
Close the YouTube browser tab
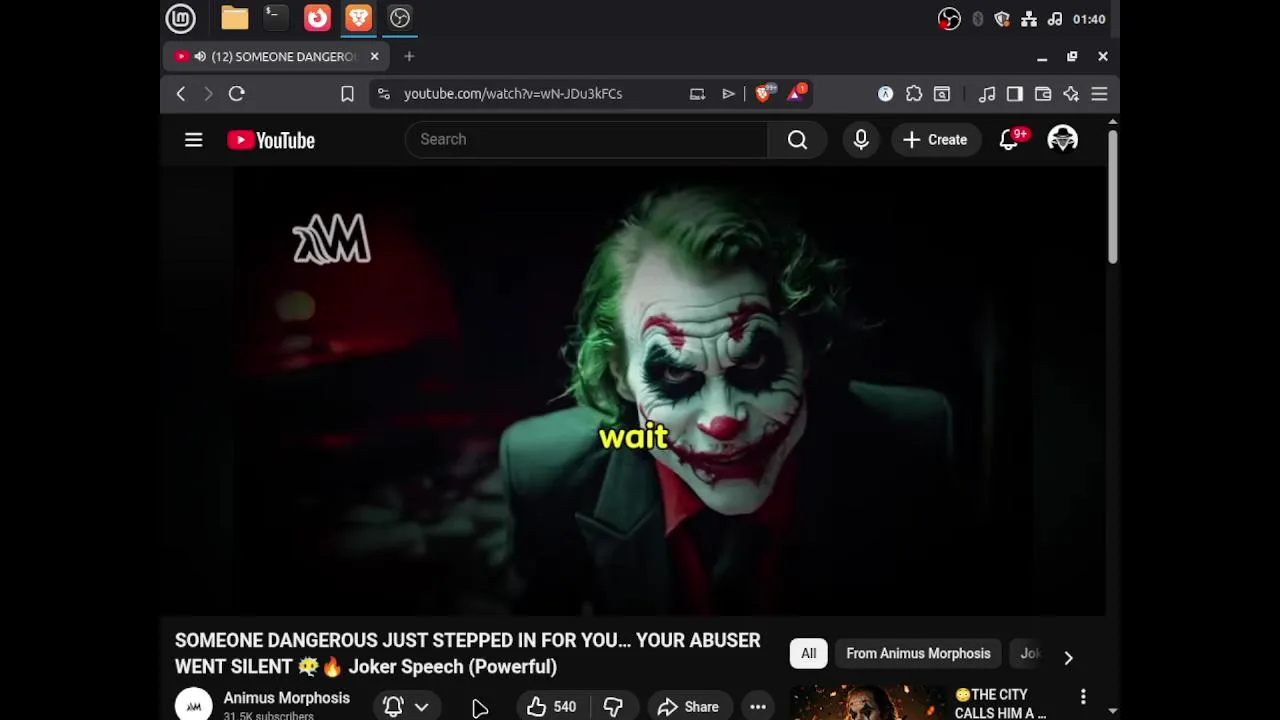pos(374,57)
